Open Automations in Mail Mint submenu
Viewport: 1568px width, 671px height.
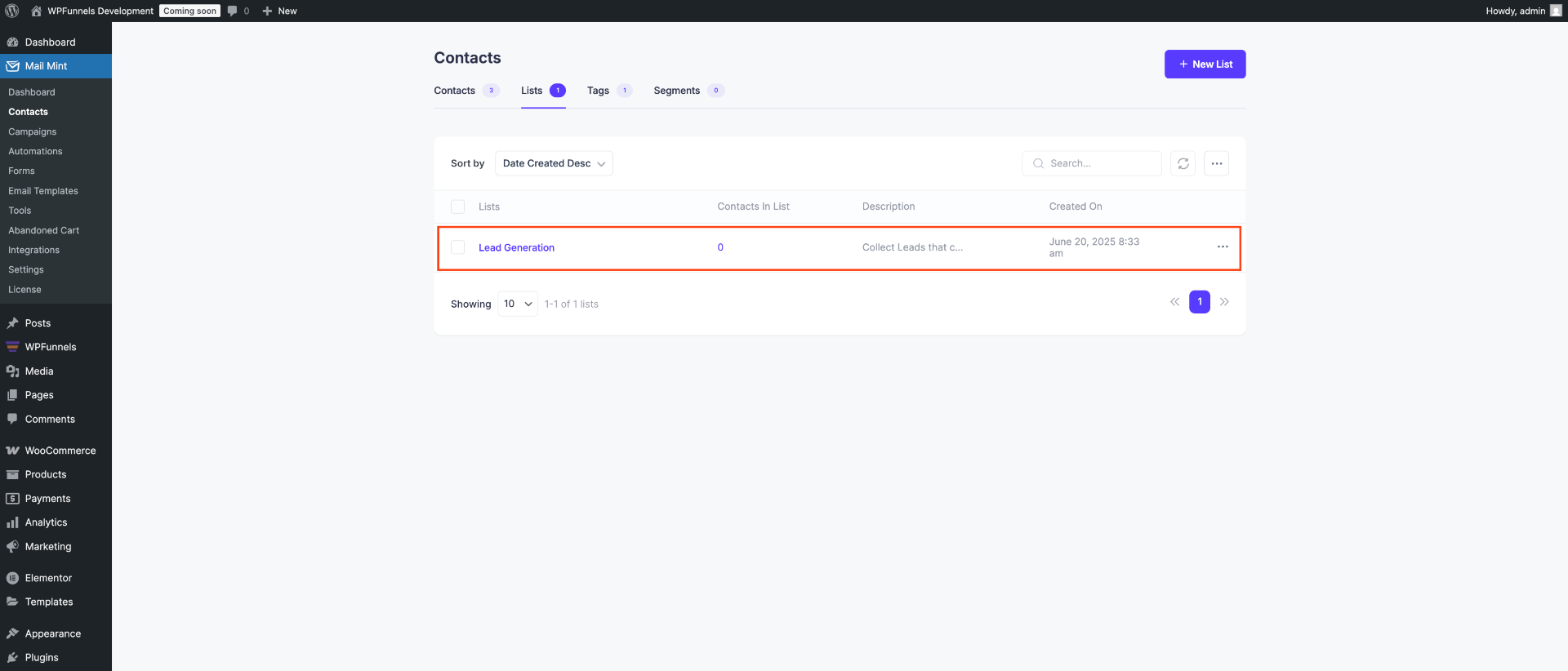(35, 151)
